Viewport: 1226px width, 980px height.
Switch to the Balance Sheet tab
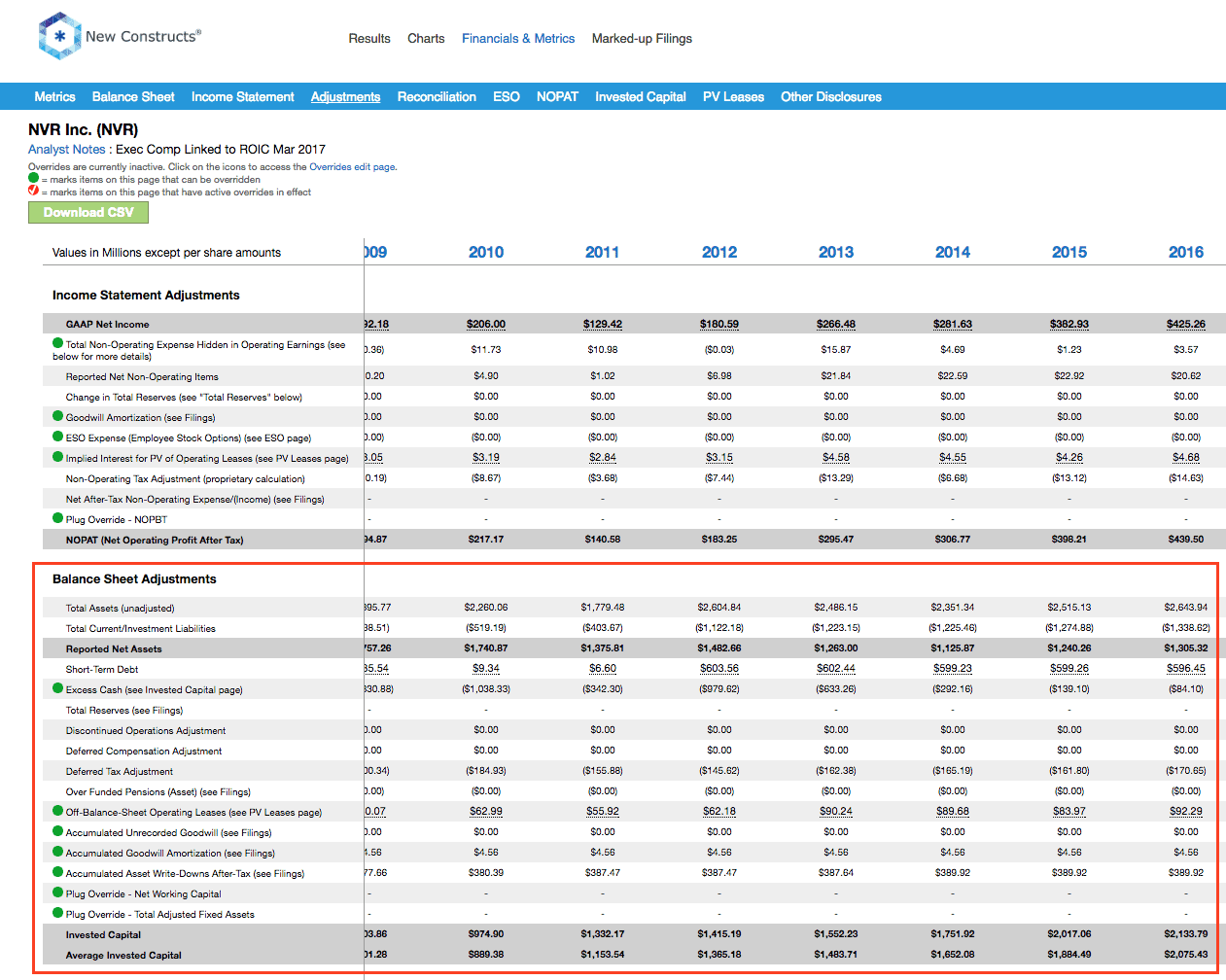133,97
